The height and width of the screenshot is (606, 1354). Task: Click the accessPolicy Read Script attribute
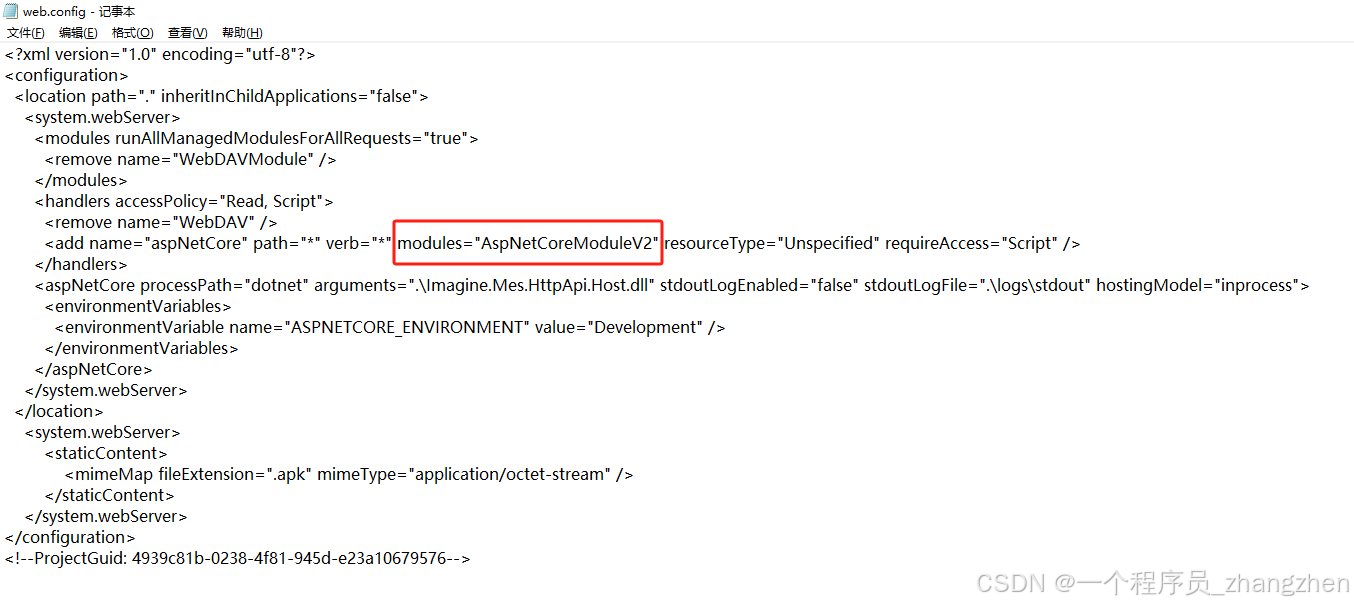click(220, 200)
